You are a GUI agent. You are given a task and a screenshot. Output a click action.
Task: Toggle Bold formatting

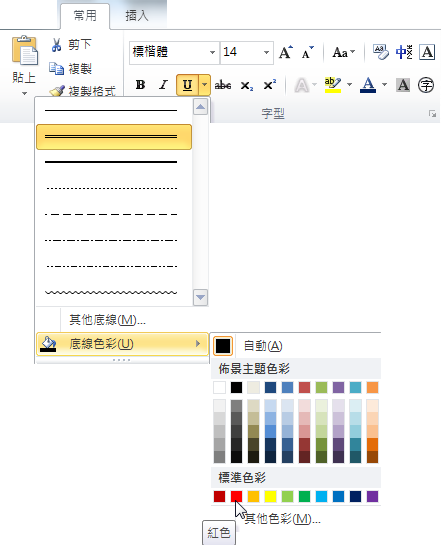click(x=140, y=84)
